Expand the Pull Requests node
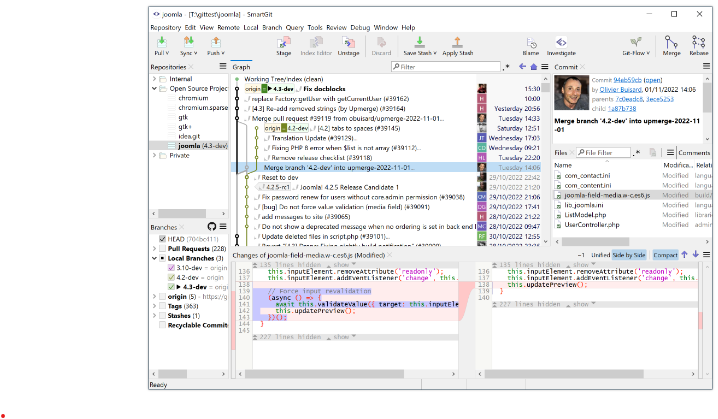The width and height of the screenshot is (718, 419). coord(154,249)
